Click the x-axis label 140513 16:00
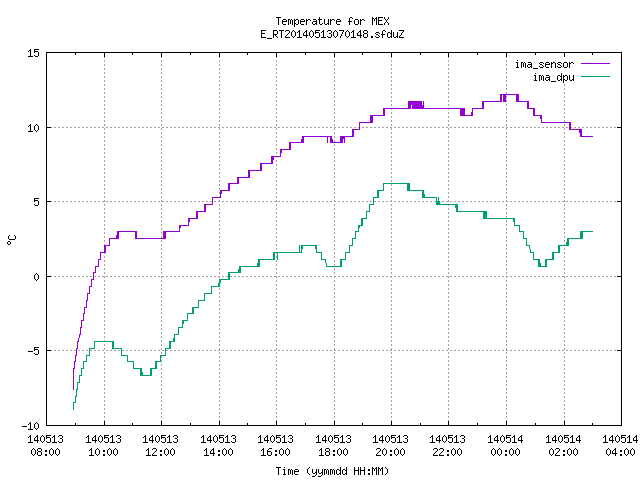The height and width of the screenshot is (480, 640). [276, 445]
